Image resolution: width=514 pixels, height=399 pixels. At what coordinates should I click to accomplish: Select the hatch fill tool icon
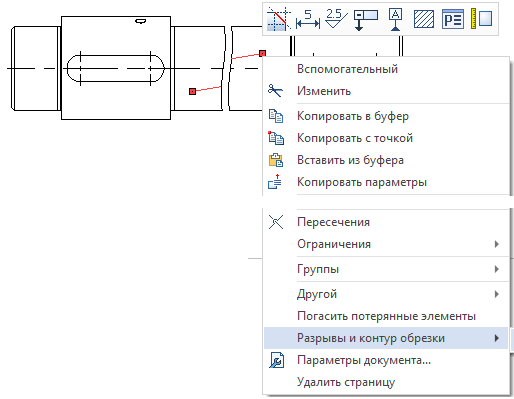424,19
